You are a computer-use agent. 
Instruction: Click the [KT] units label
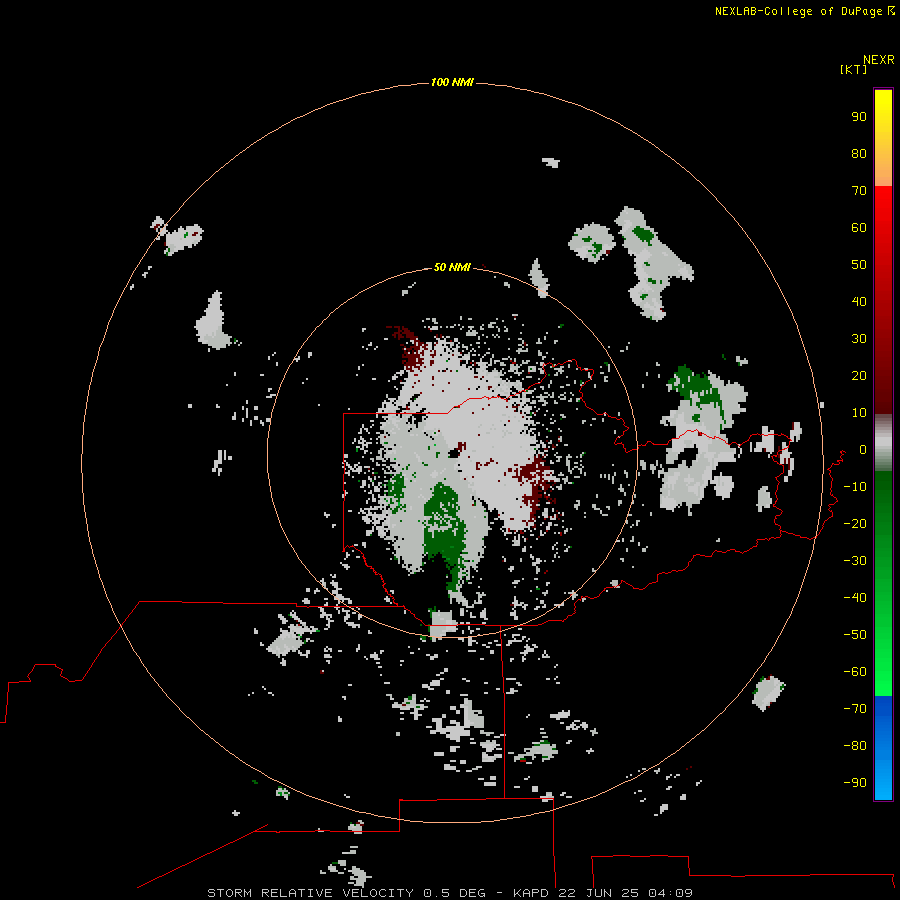[853, 69]
